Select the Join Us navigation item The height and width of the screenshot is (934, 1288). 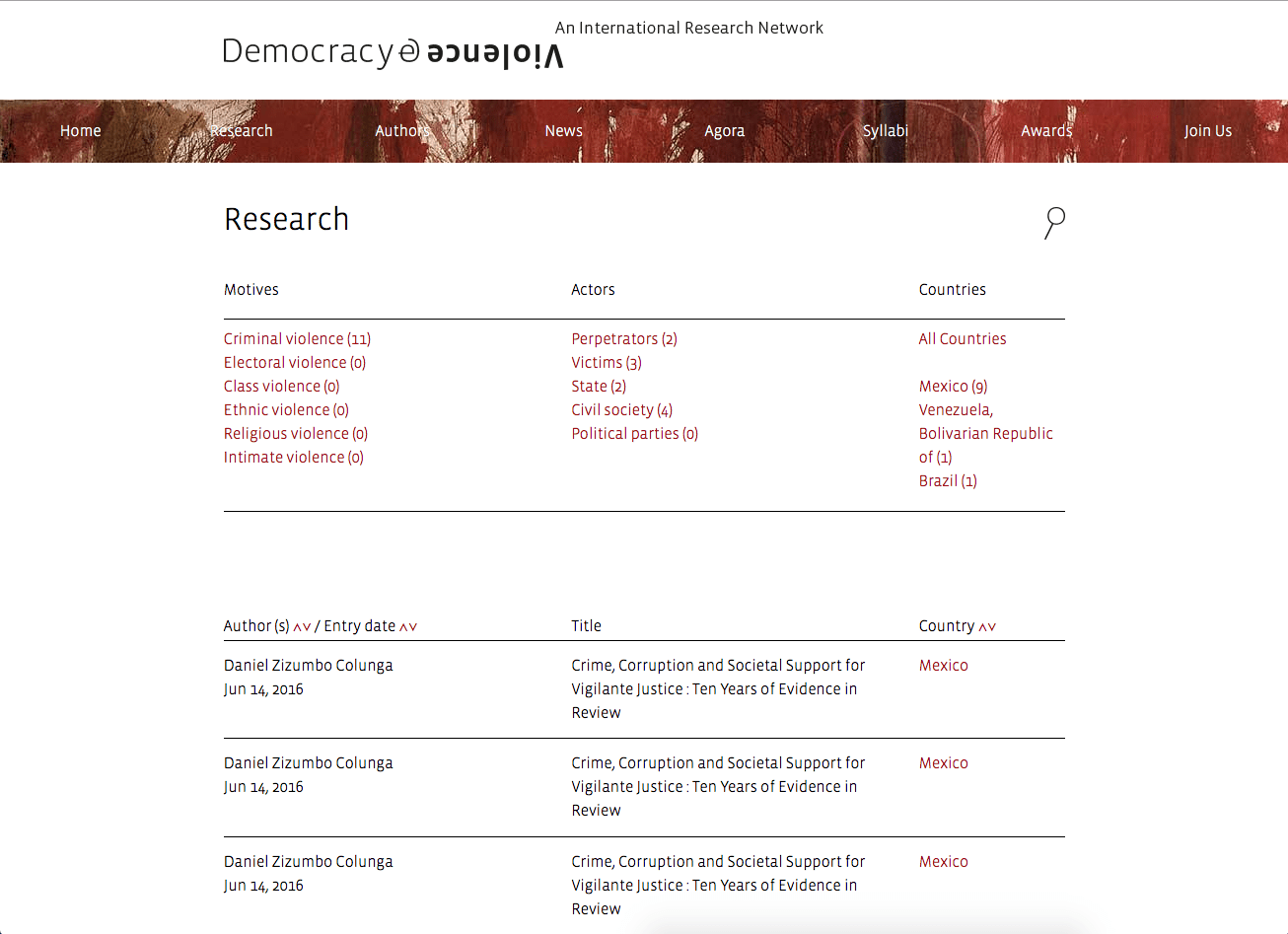point(1208,130)
